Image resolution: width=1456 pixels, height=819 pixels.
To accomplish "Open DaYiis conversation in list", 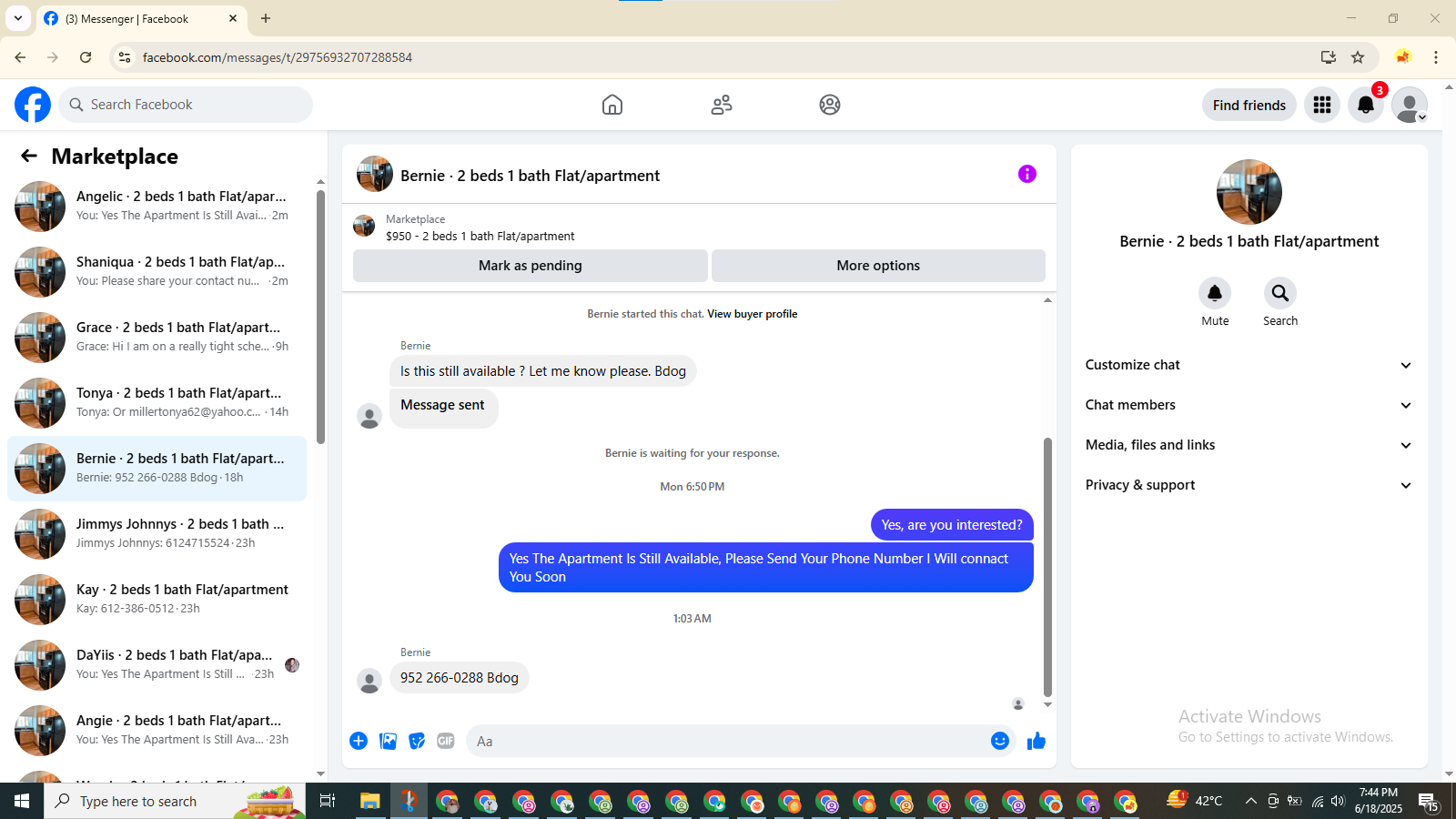I will pos(157,665).
